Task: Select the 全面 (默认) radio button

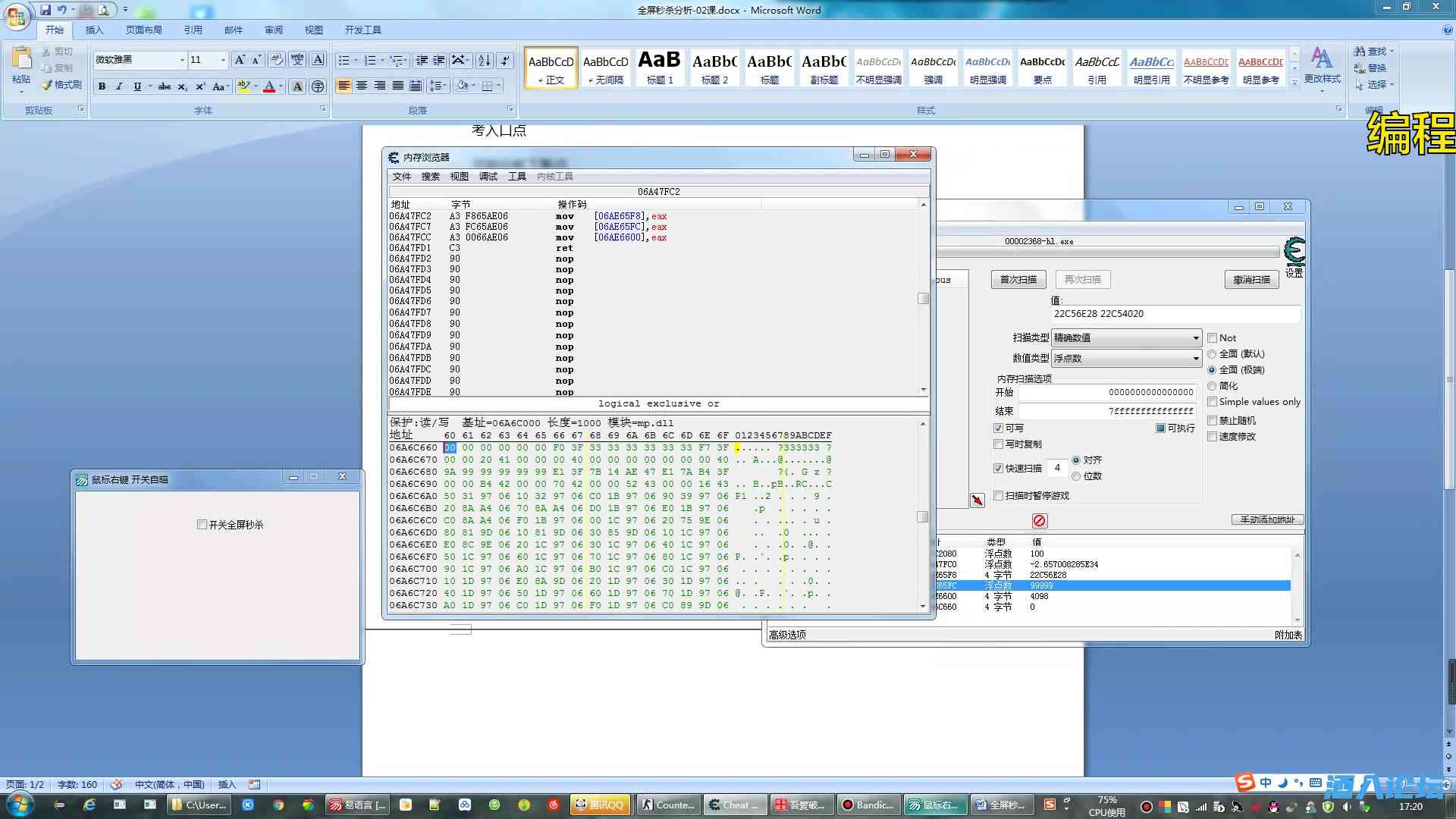Action: 1212,354
